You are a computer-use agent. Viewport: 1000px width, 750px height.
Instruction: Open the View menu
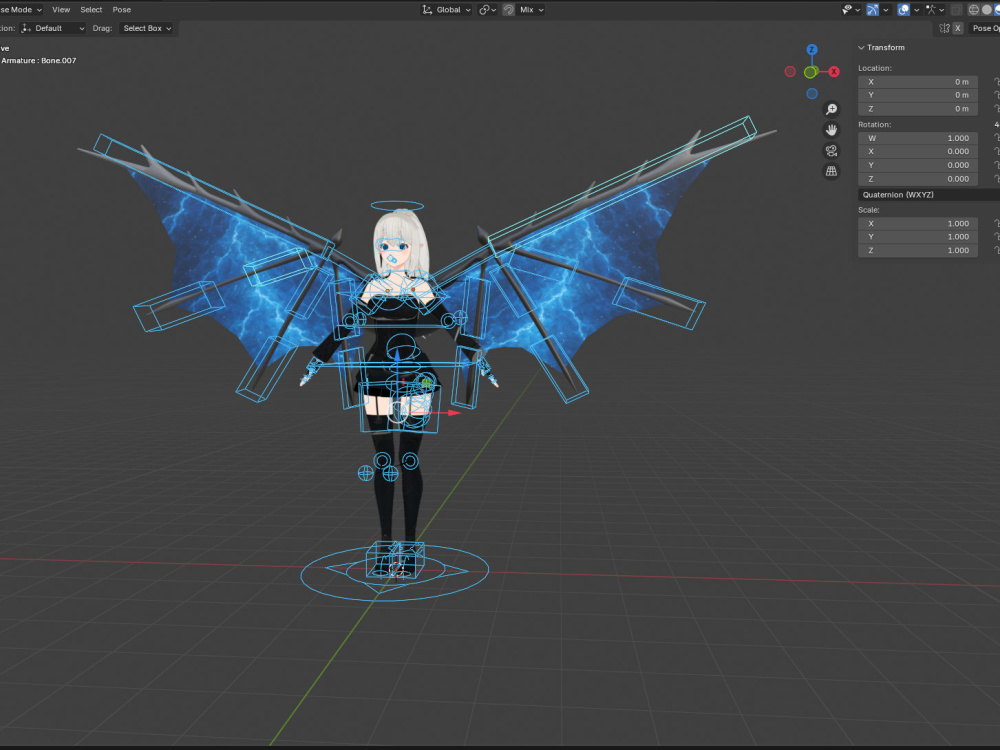tap(61, 10)
